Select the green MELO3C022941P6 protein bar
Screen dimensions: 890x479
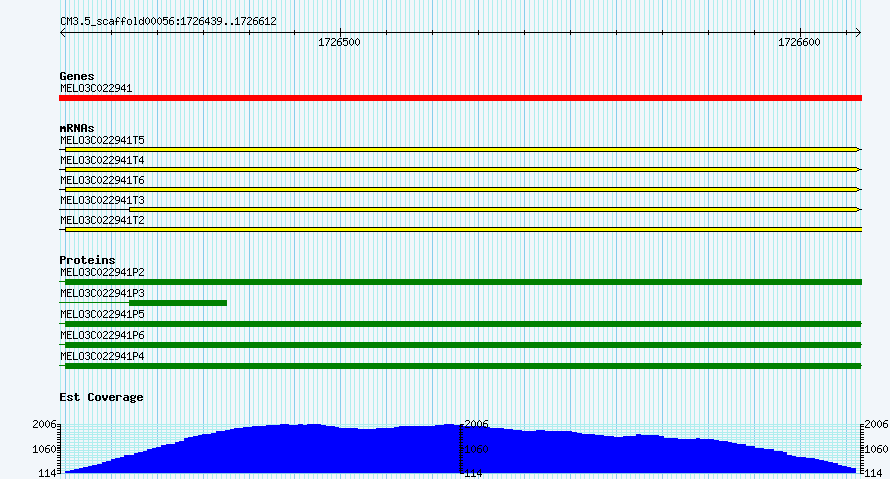click(463, 345)
